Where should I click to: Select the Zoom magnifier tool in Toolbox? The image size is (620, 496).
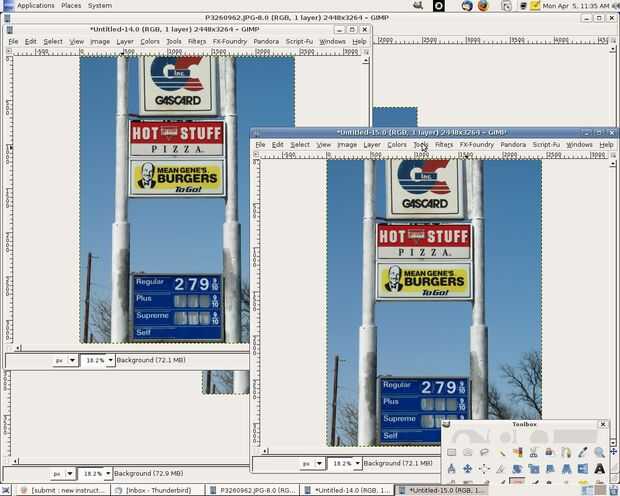599,452
